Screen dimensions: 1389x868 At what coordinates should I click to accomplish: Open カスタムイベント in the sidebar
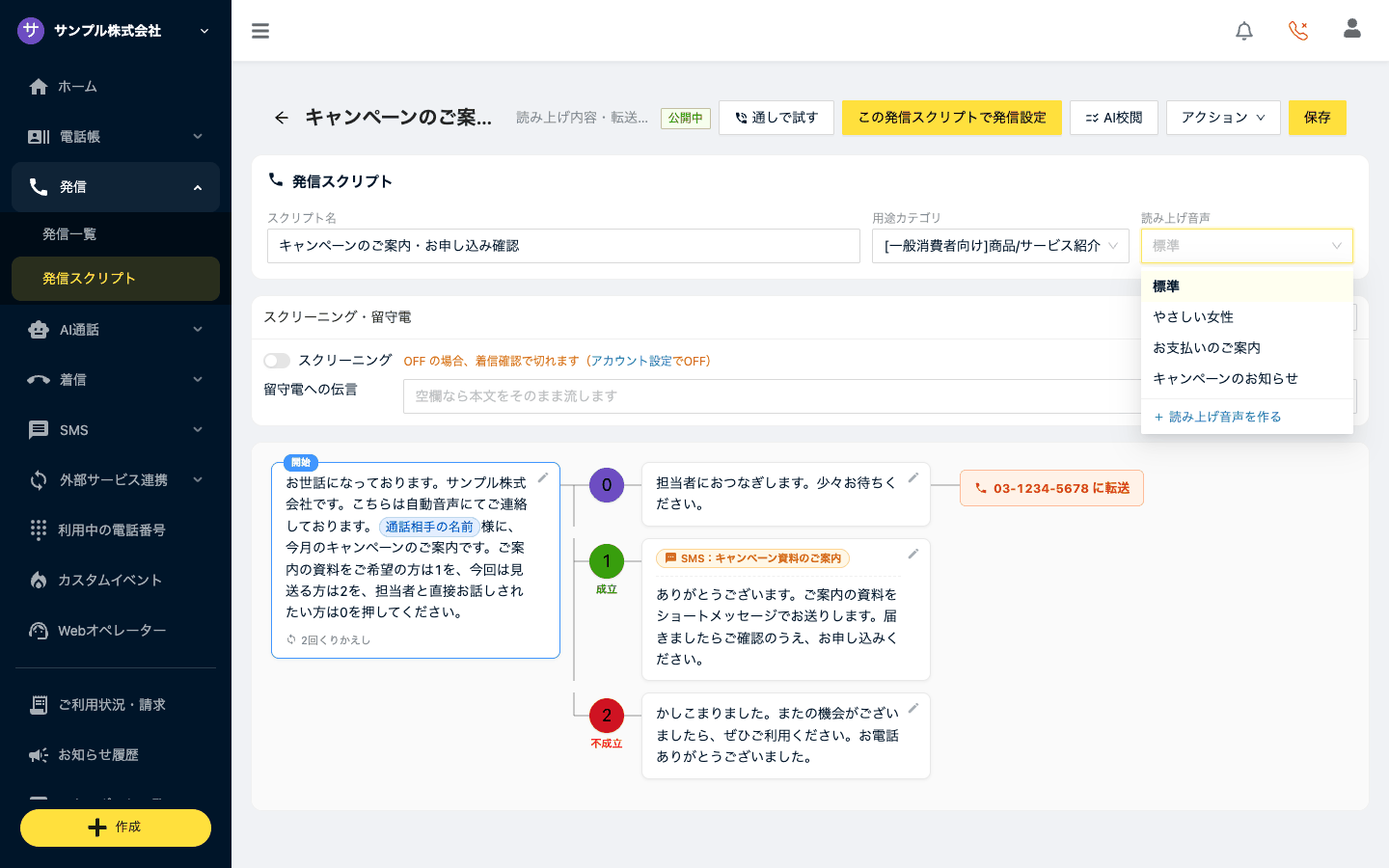(116, 581)
